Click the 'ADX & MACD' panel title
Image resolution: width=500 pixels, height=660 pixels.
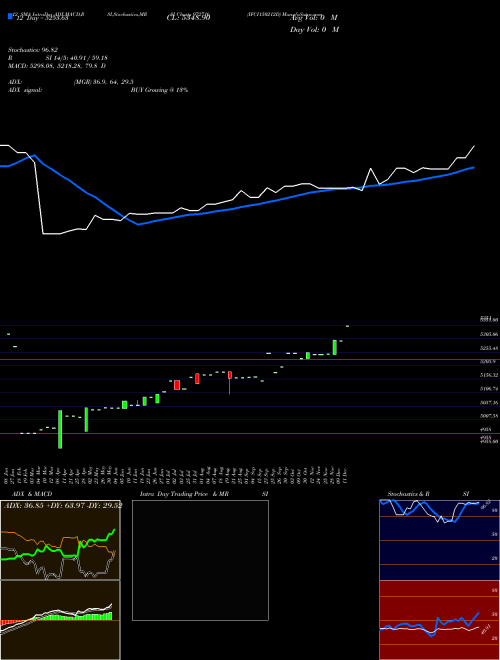[32, 494]
